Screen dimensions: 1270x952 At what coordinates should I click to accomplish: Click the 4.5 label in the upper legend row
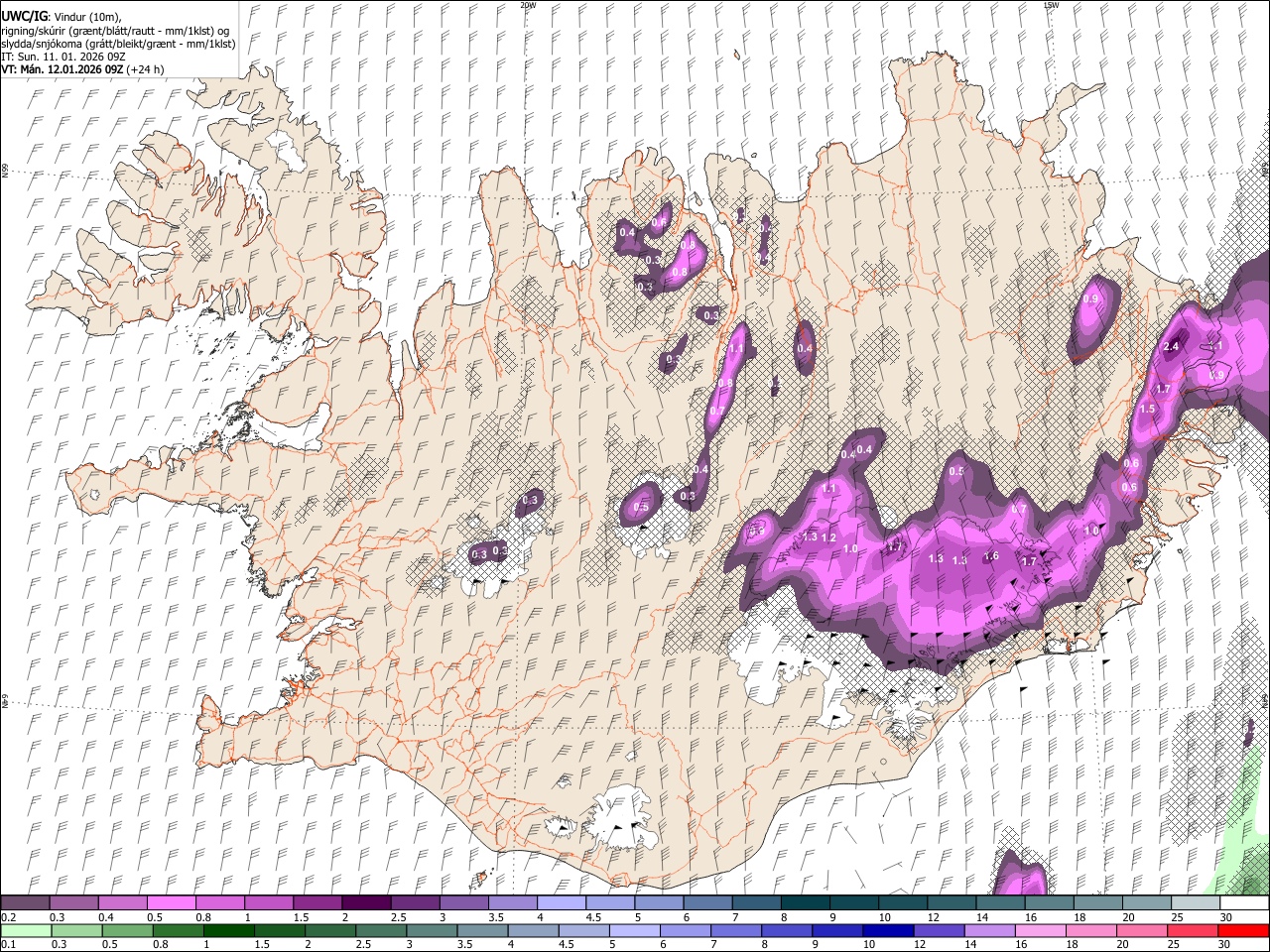pyautogui.click(x=593, y=917)
